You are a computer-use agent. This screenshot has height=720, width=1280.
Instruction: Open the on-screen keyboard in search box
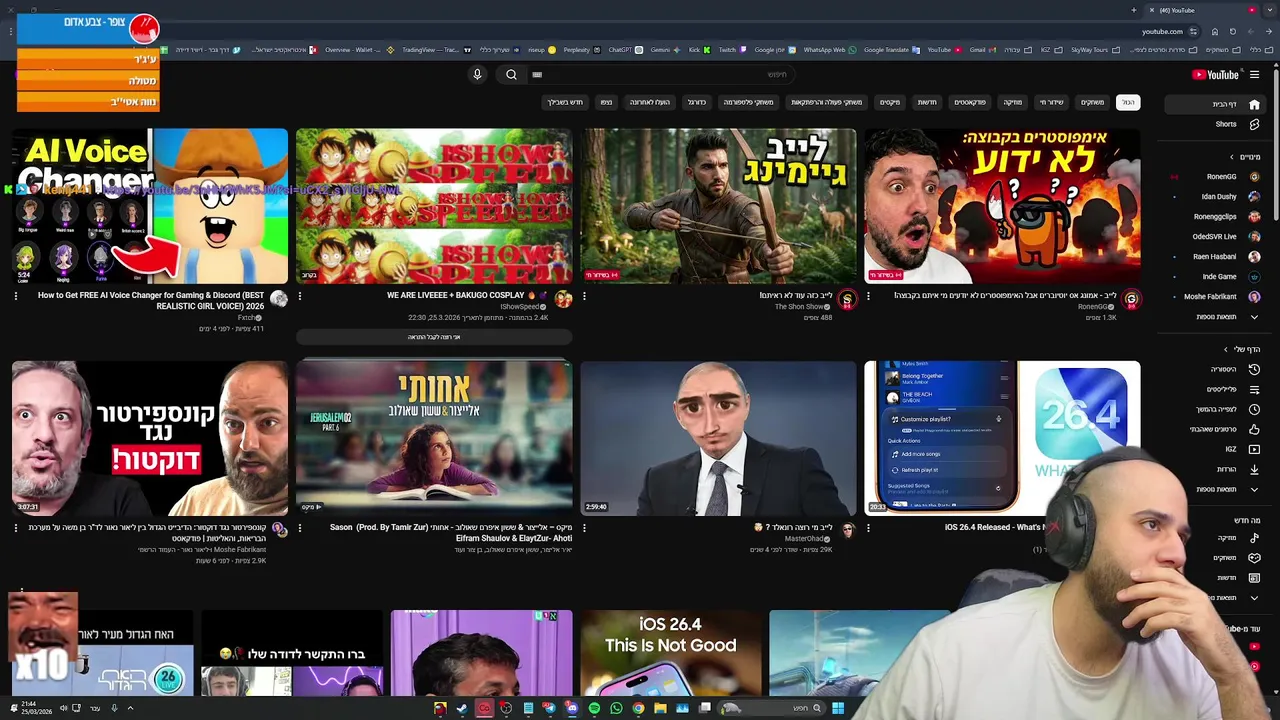[x=537, y=74]
